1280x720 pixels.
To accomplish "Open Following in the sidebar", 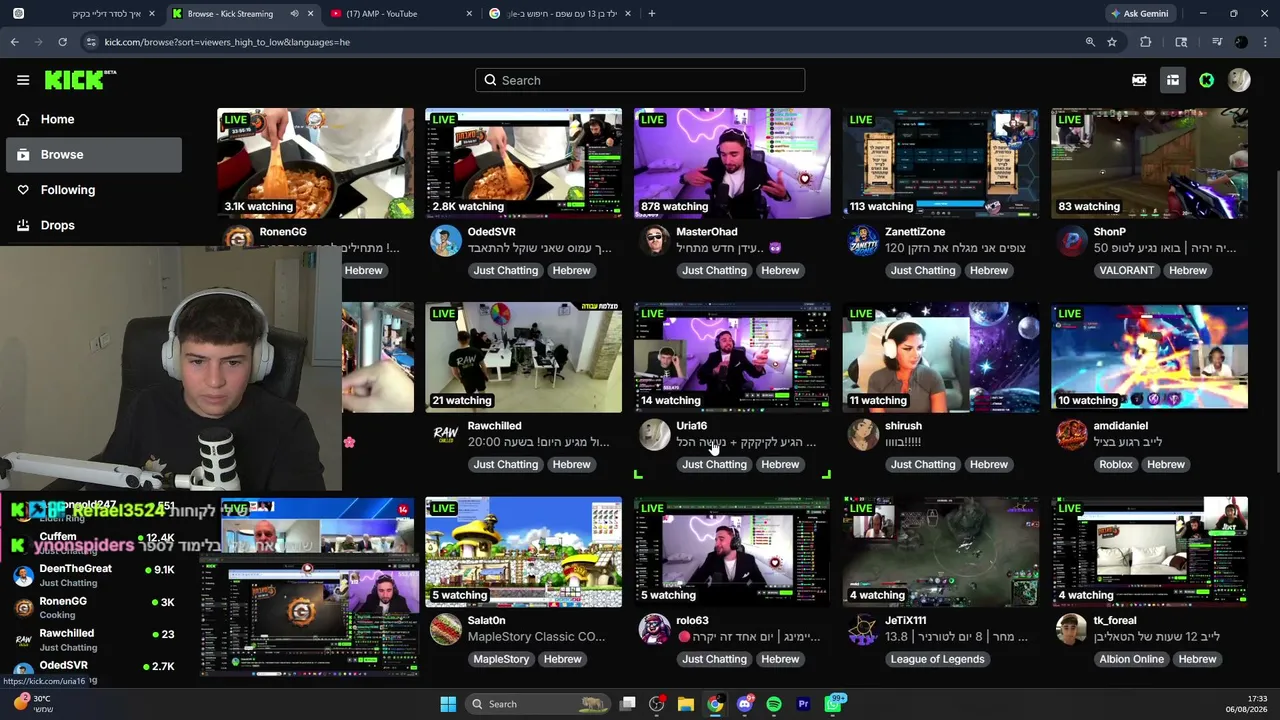I will click(93, 190).
